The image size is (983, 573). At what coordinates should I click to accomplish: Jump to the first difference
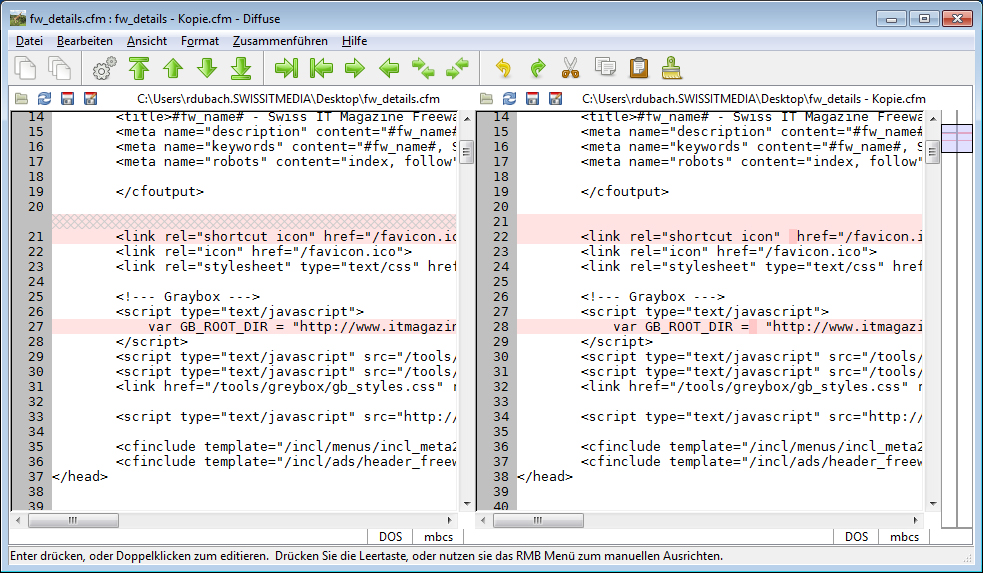tap(139, 68)
